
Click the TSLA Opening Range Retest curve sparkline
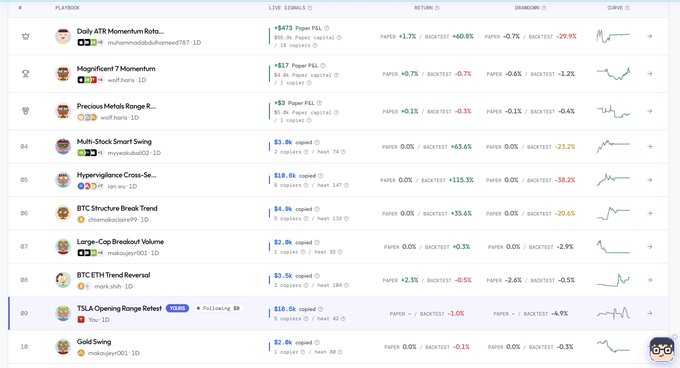[x=613, y=313]
